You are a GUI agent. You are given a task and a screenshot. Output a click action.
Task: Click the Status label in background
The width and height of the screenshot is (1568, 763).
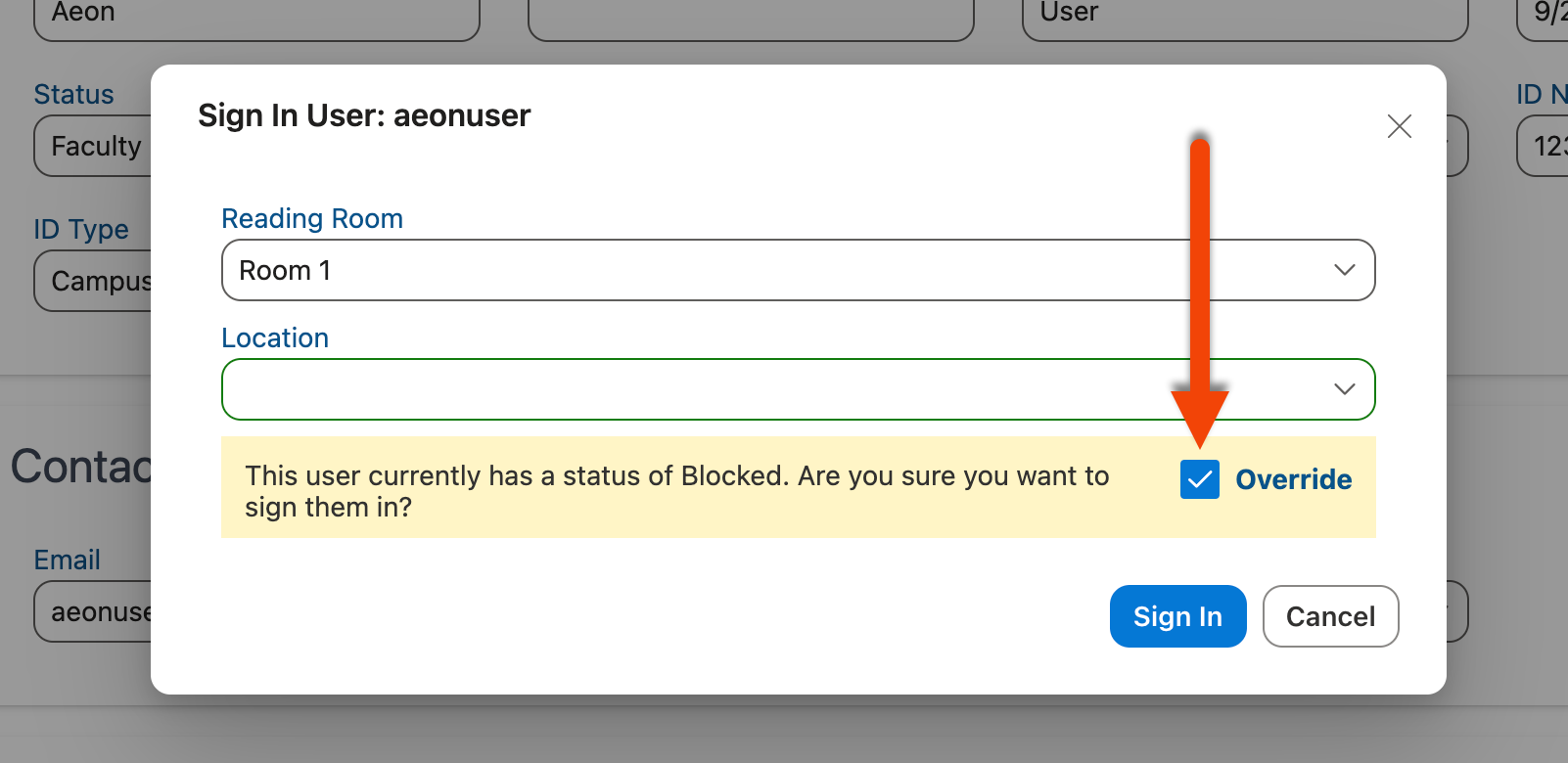pyautogui.click(x=73, y=94)
